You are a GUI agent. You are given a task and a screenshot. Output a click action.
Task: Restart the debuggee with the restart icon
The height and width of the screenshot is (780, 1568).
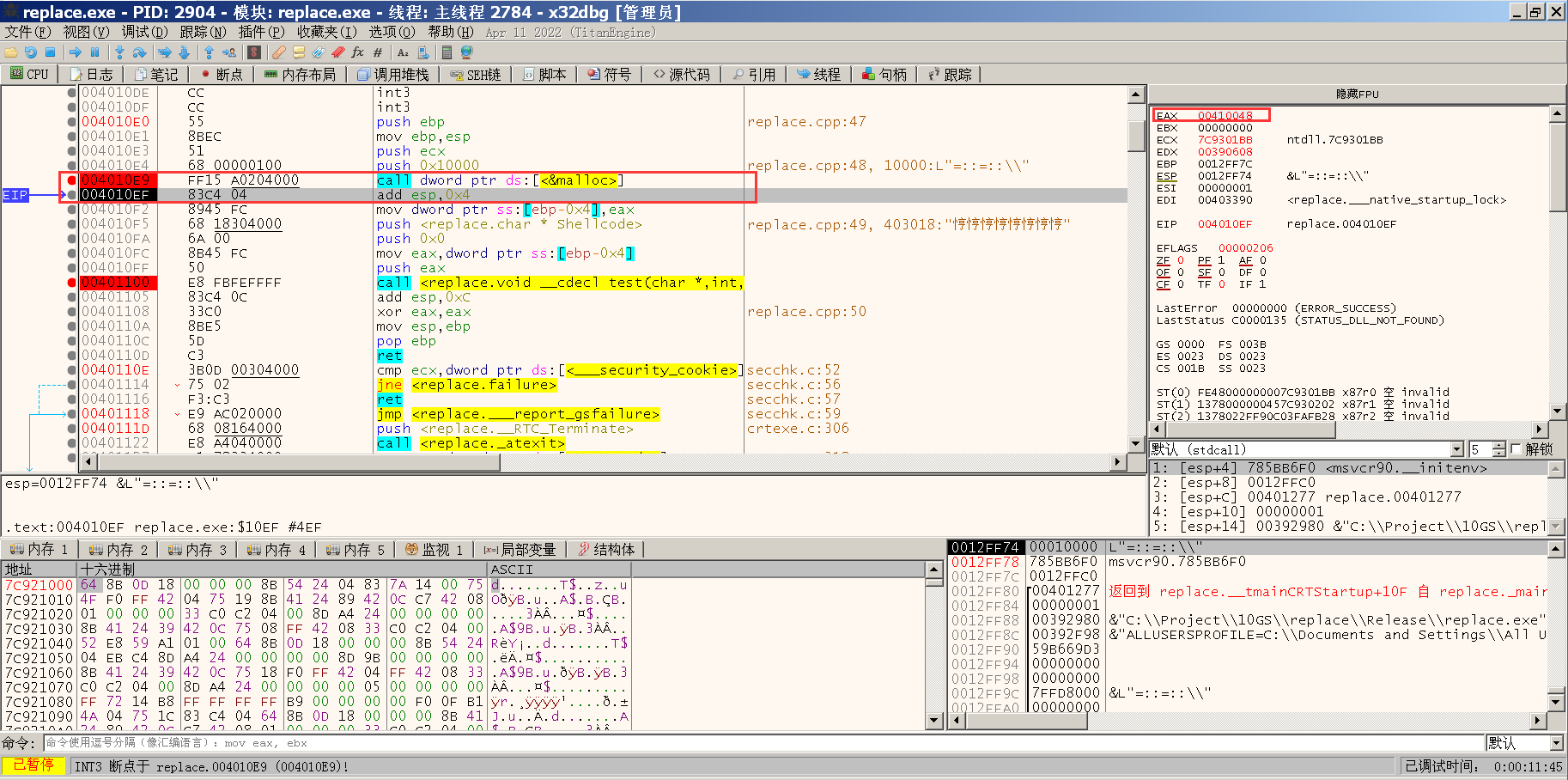click(x=31, y=52)
